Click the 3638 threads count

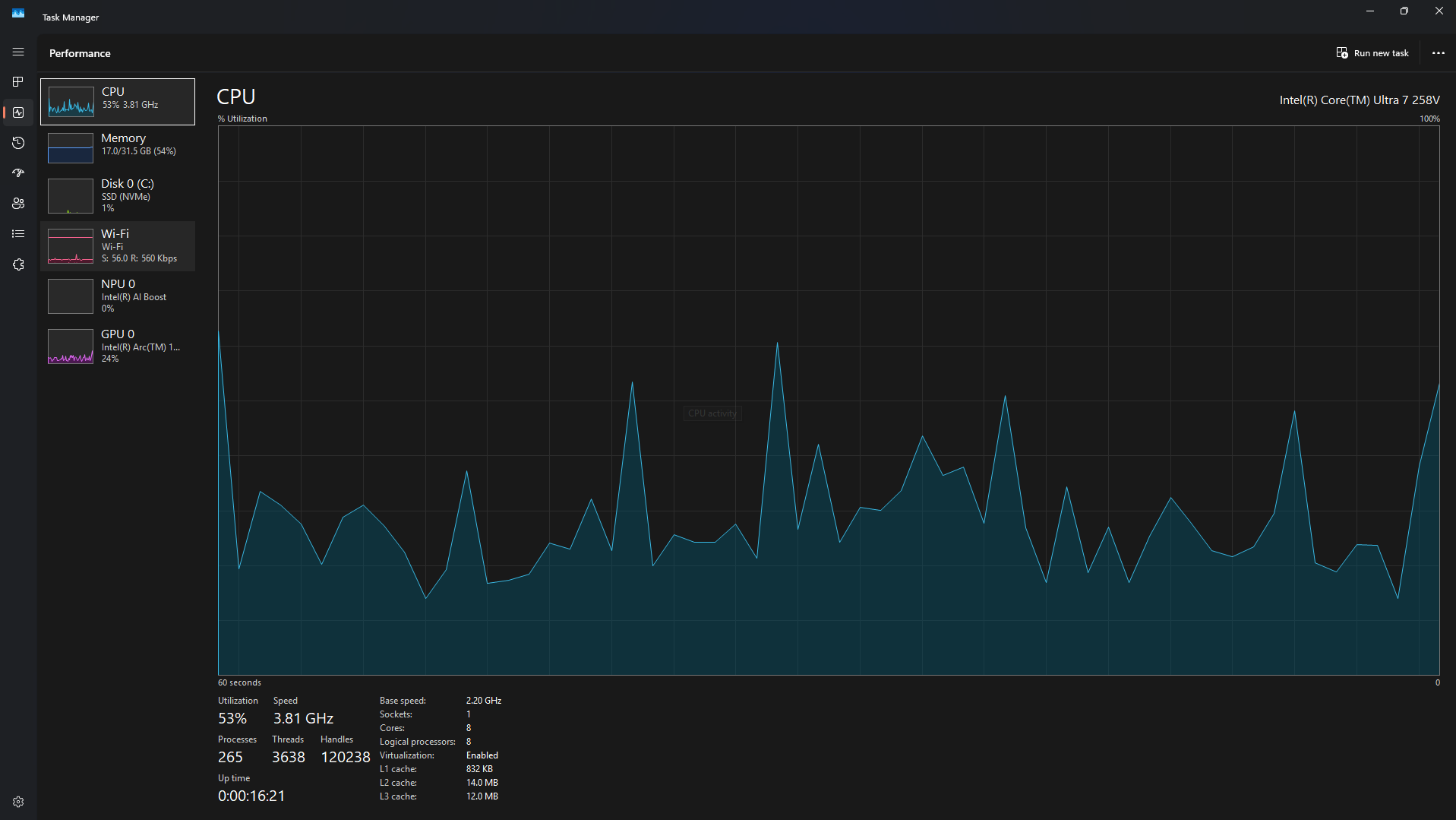click(289, 757)
